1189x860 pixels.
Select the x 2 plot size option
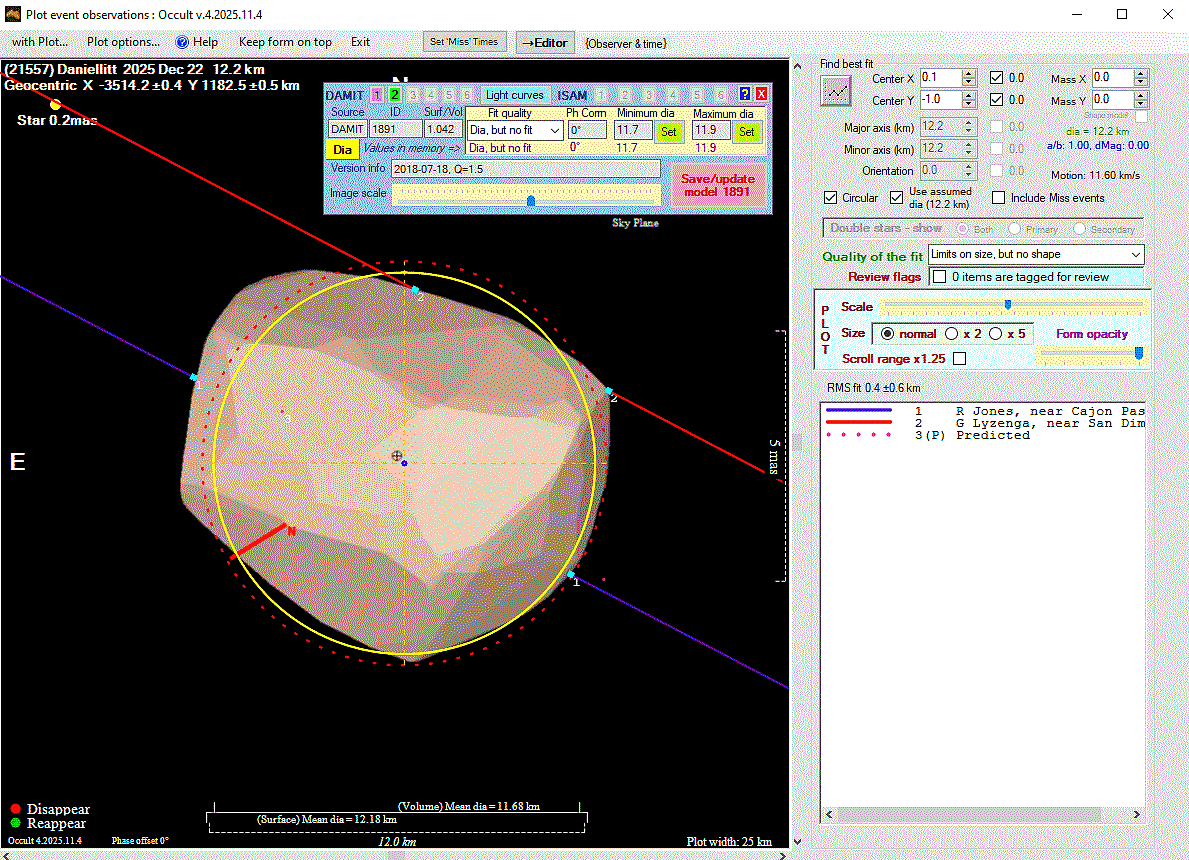pyautogui.click(x=952, y=334)
